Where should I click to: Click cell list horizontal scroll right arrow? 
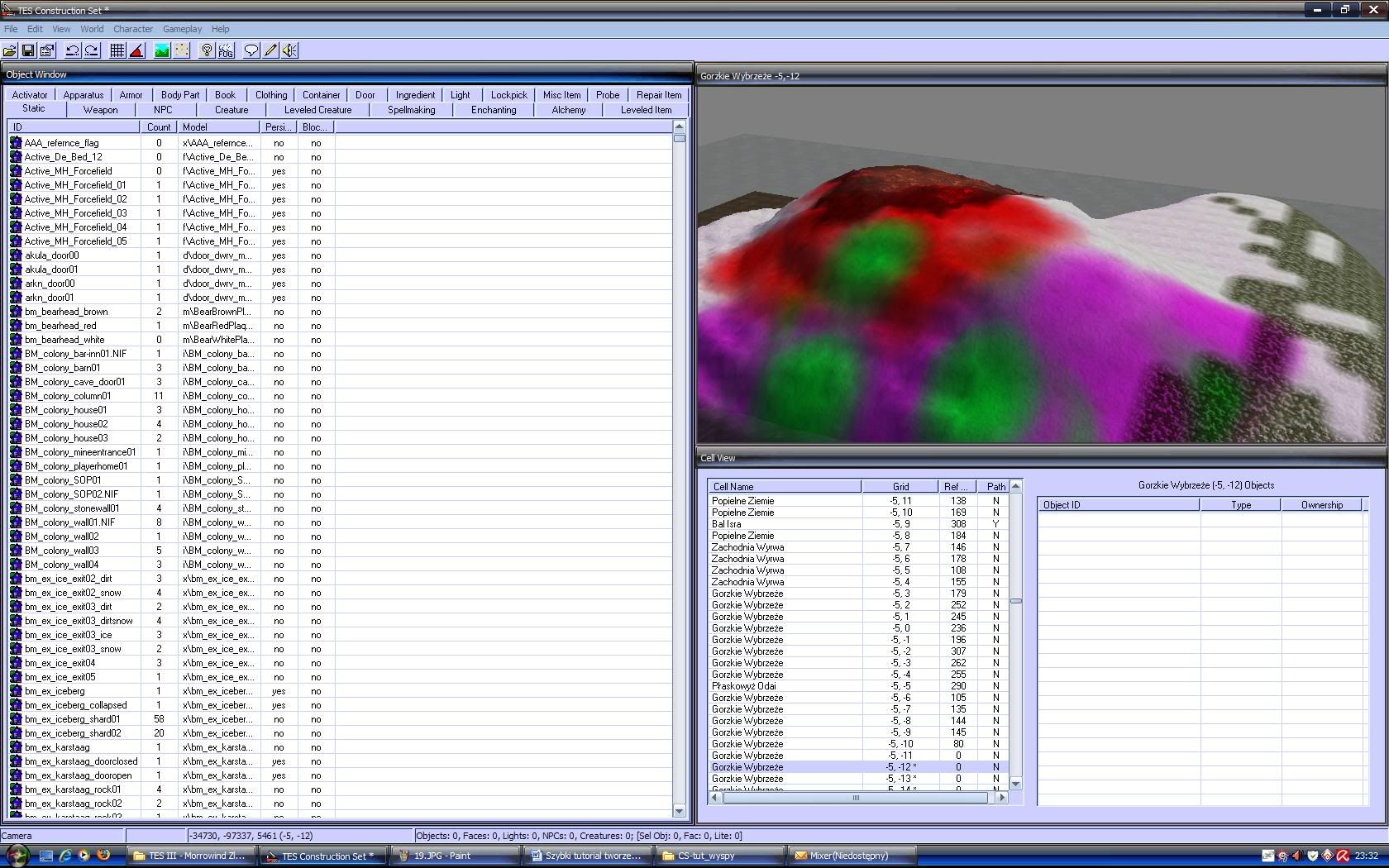[x=1002, y=798]
